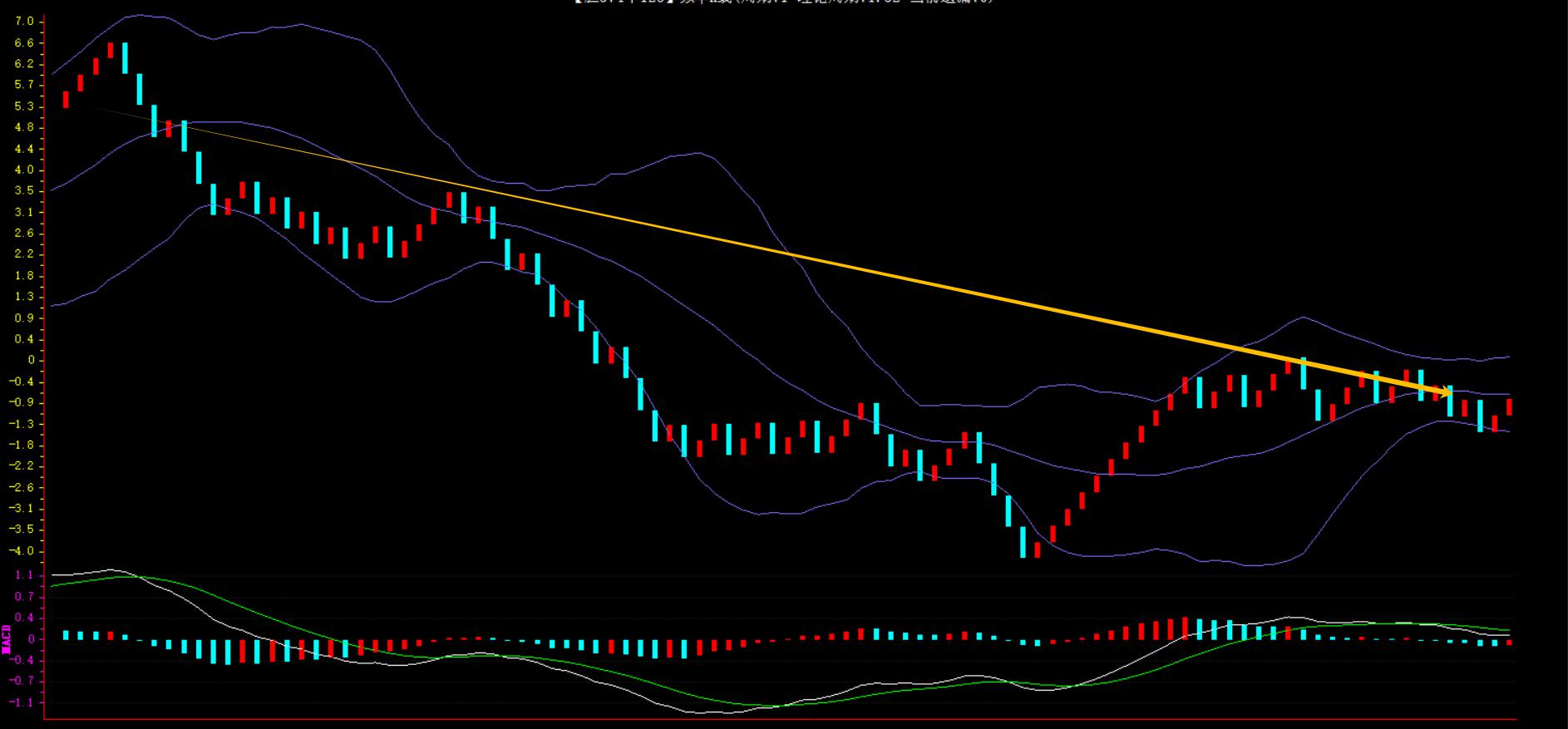
Task: Click the yellow 7.0 price axis label
Action: click(x=24, y=21)
